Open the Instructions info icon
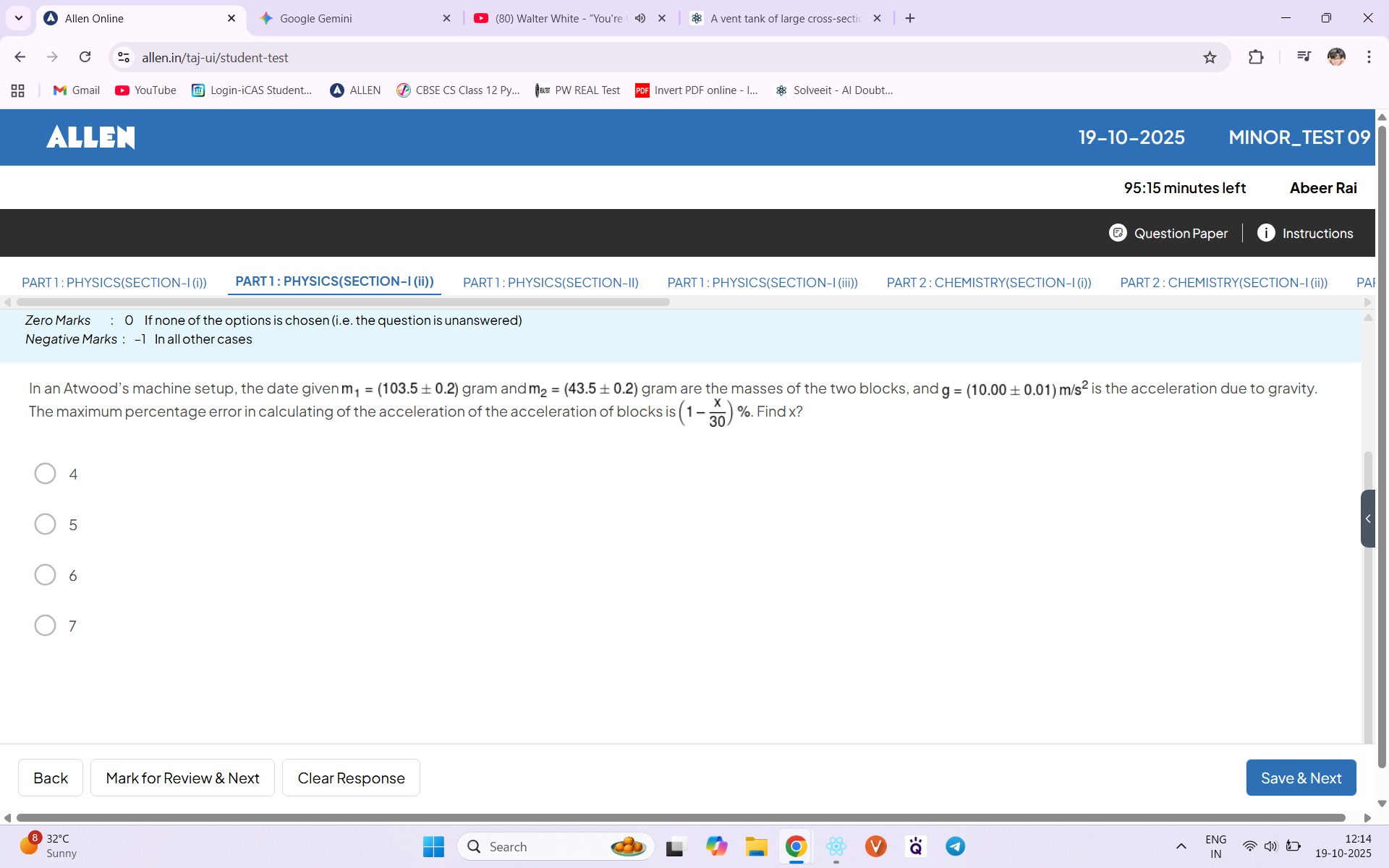This screenshot has height=868, width=1389. 1265,233
